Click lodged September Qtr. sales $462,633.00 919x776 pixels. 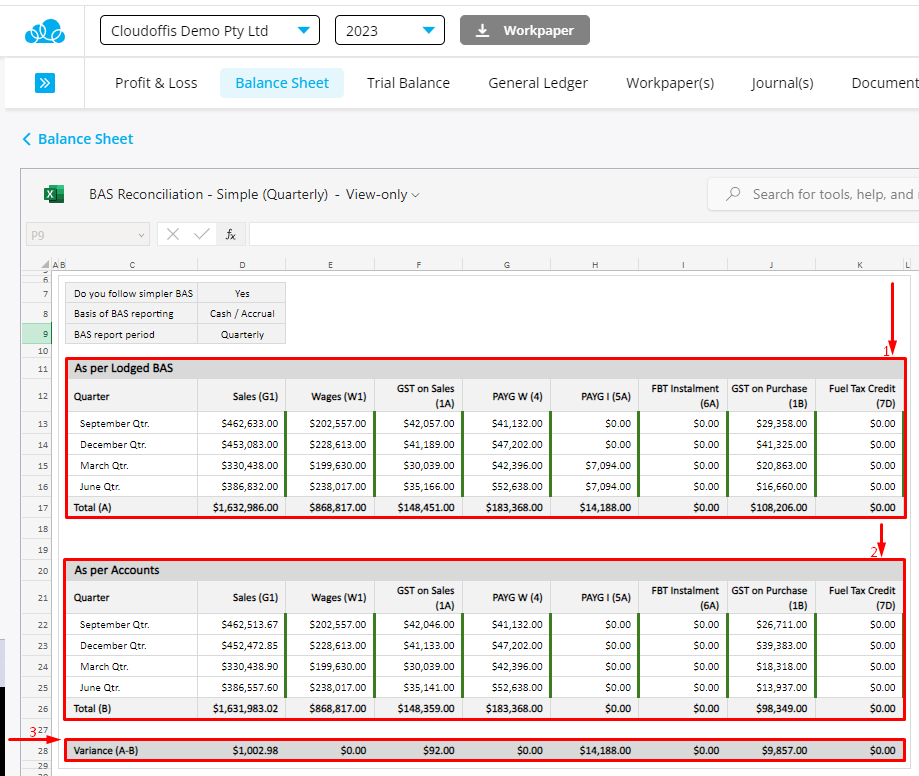pos(242,423)
